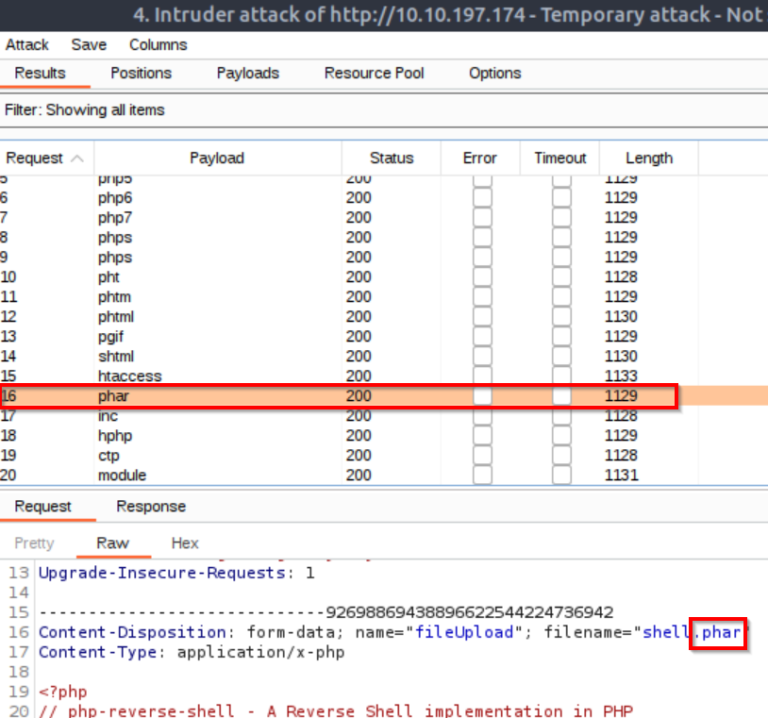768x718 pixels.
Task: Open the Attack menu
Action: point(27,45)
